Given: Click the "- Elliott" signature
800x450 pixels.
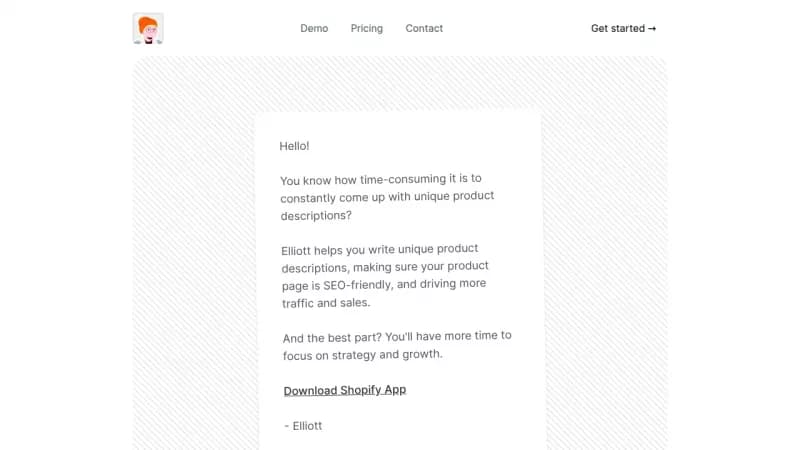Looking at the screenshot, I should coord(303,426).
